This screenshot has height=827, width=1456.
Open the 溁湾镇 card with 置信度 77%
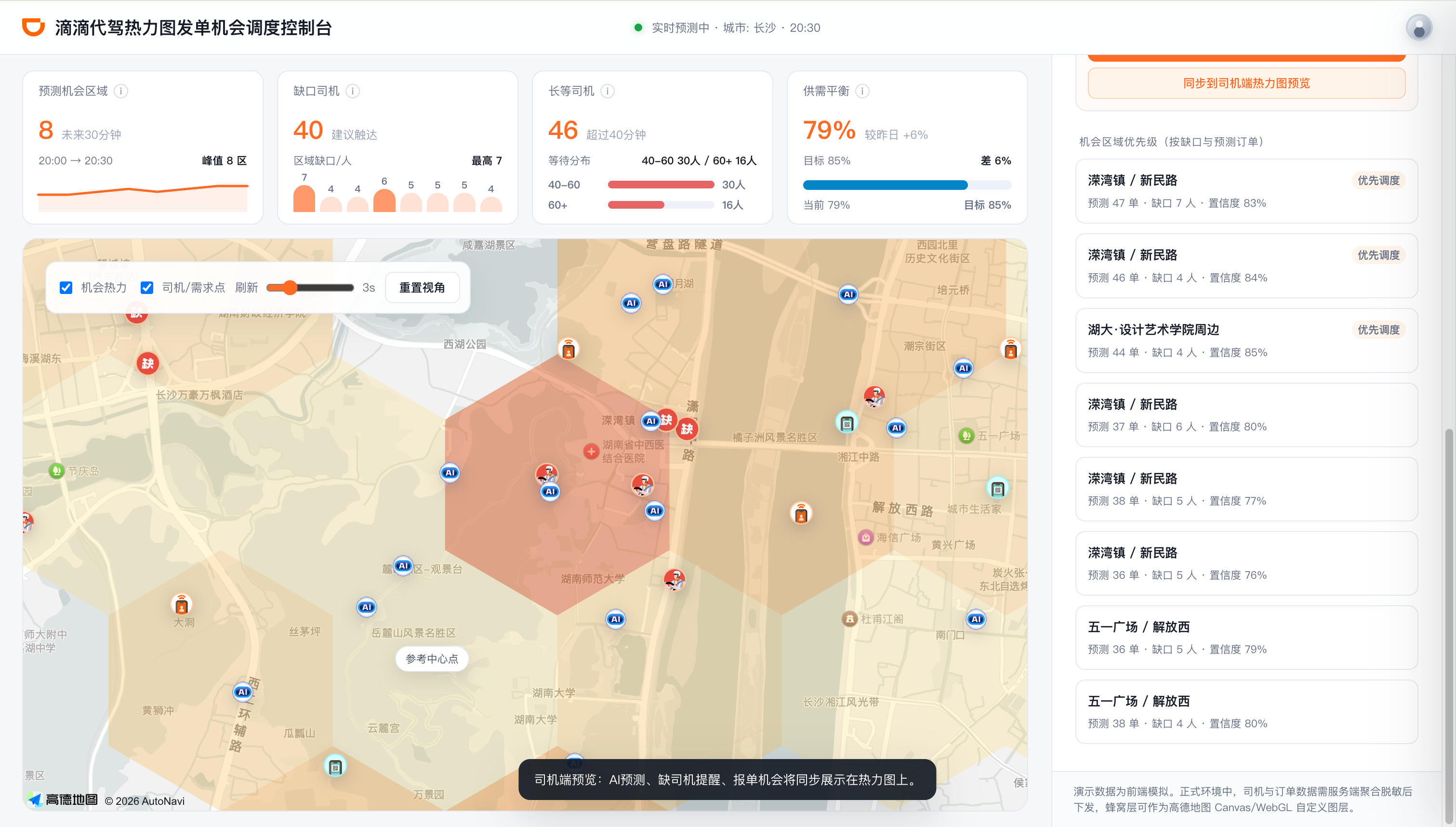(1246, 489)
